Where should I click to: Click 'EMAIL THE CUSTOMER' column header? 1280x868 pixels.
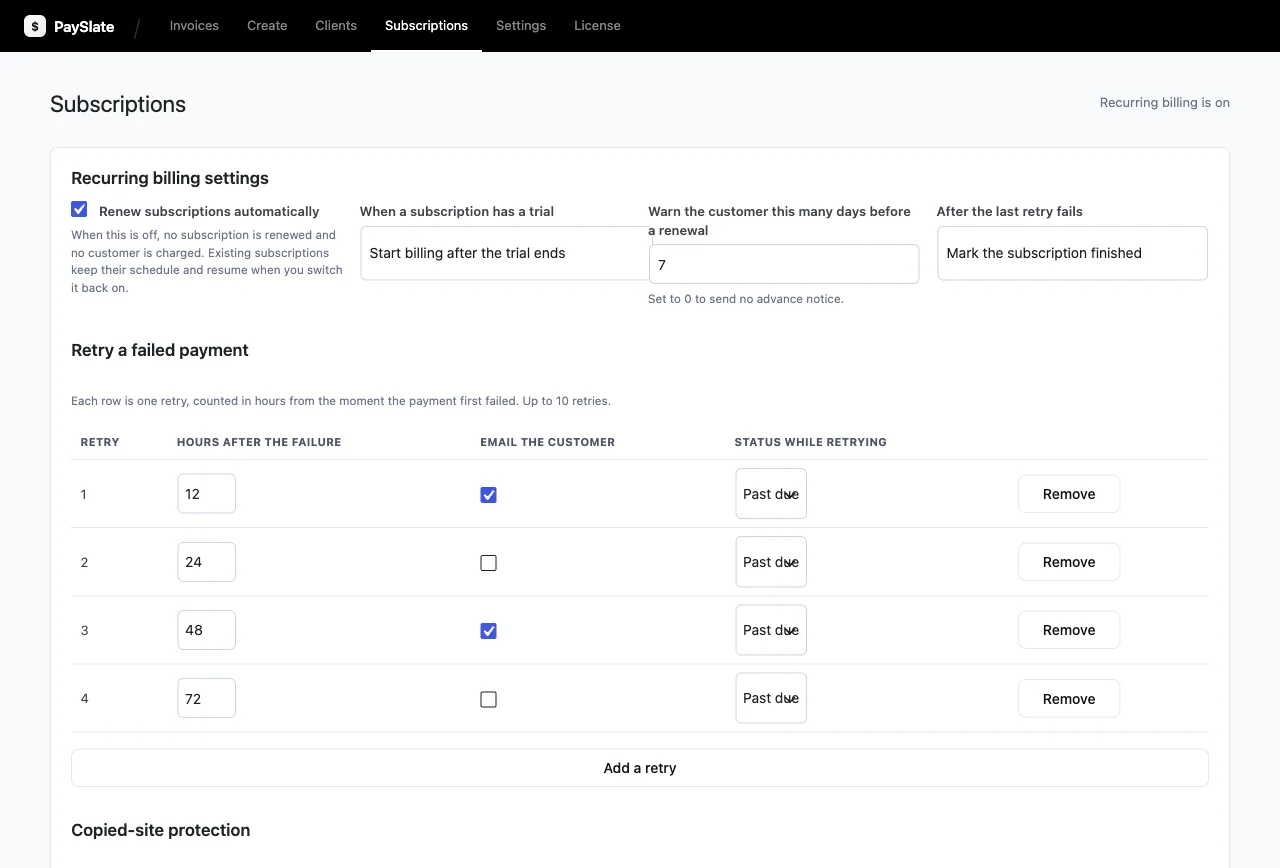coord(547,442)
